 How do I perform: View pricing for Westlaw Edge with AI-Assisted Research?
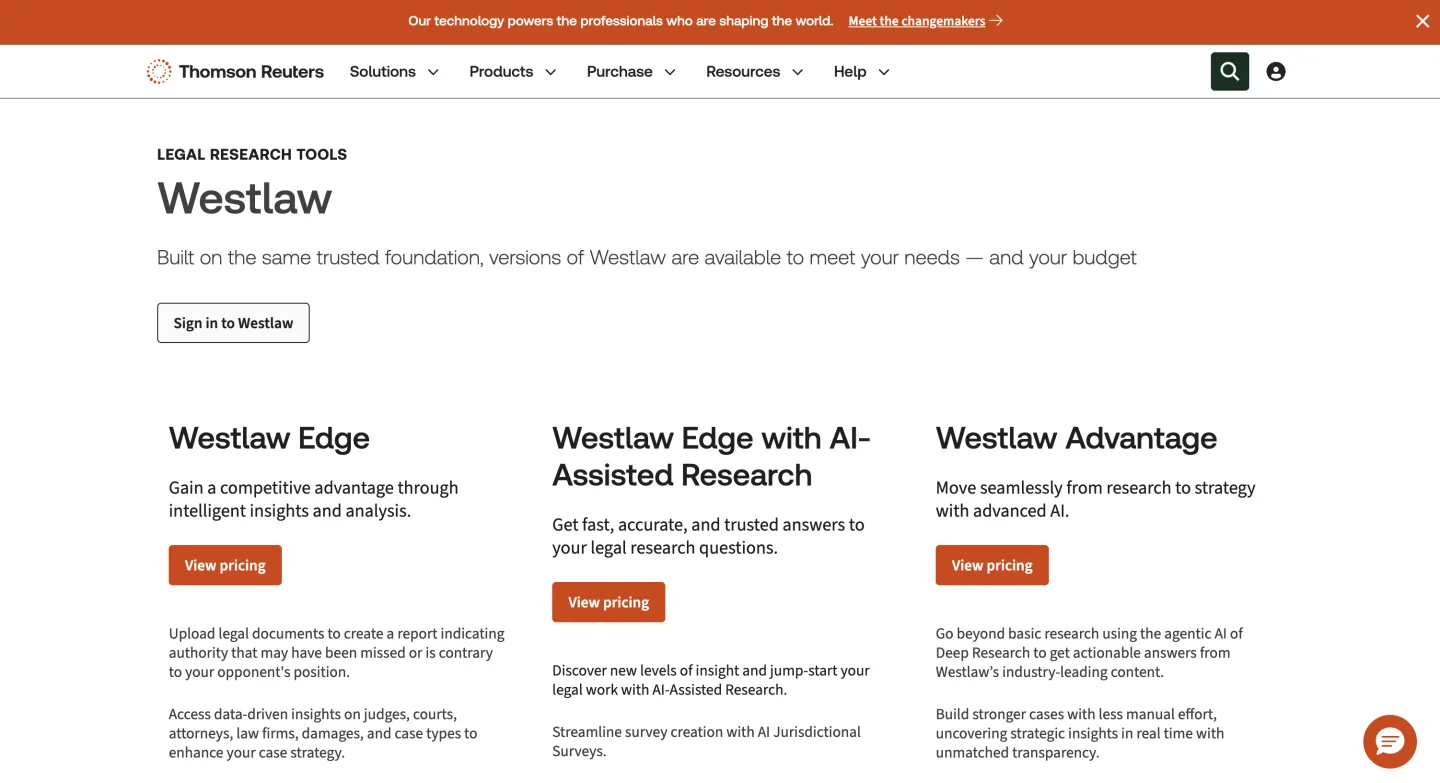(608, 602)
